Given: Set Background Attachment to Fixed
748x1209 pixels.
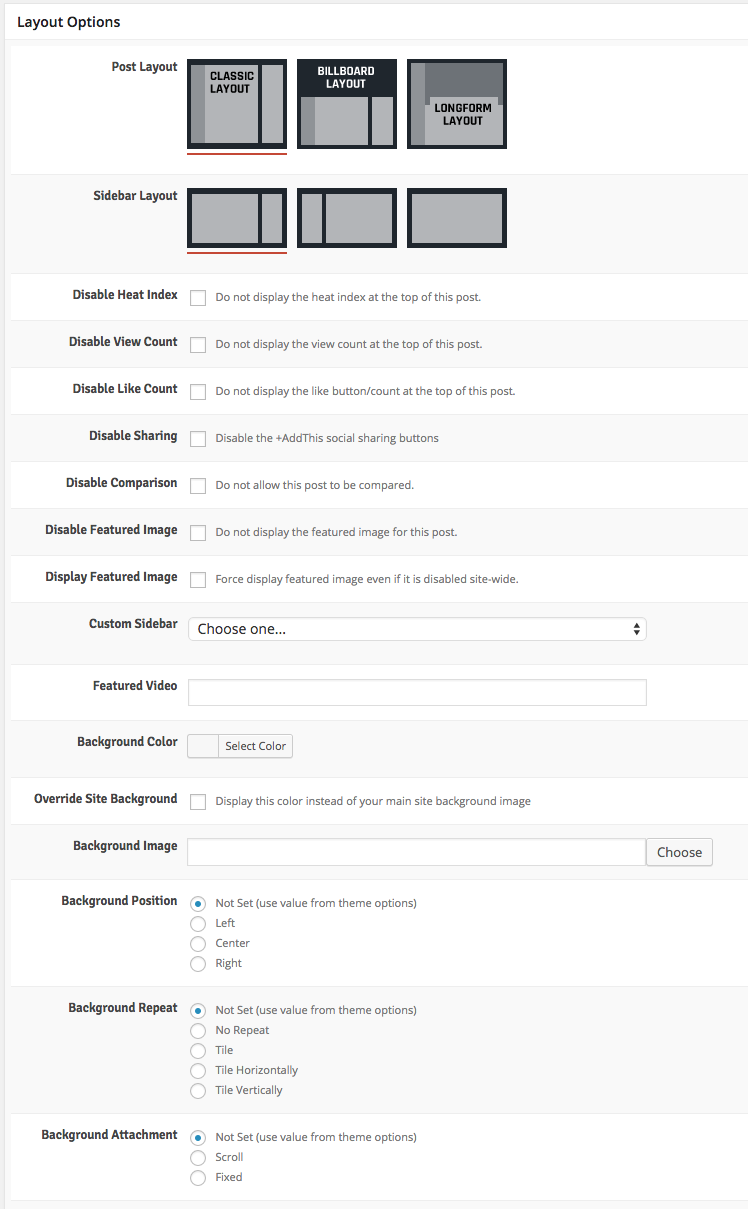Looking at the screenshot, I should point(198,1178).
